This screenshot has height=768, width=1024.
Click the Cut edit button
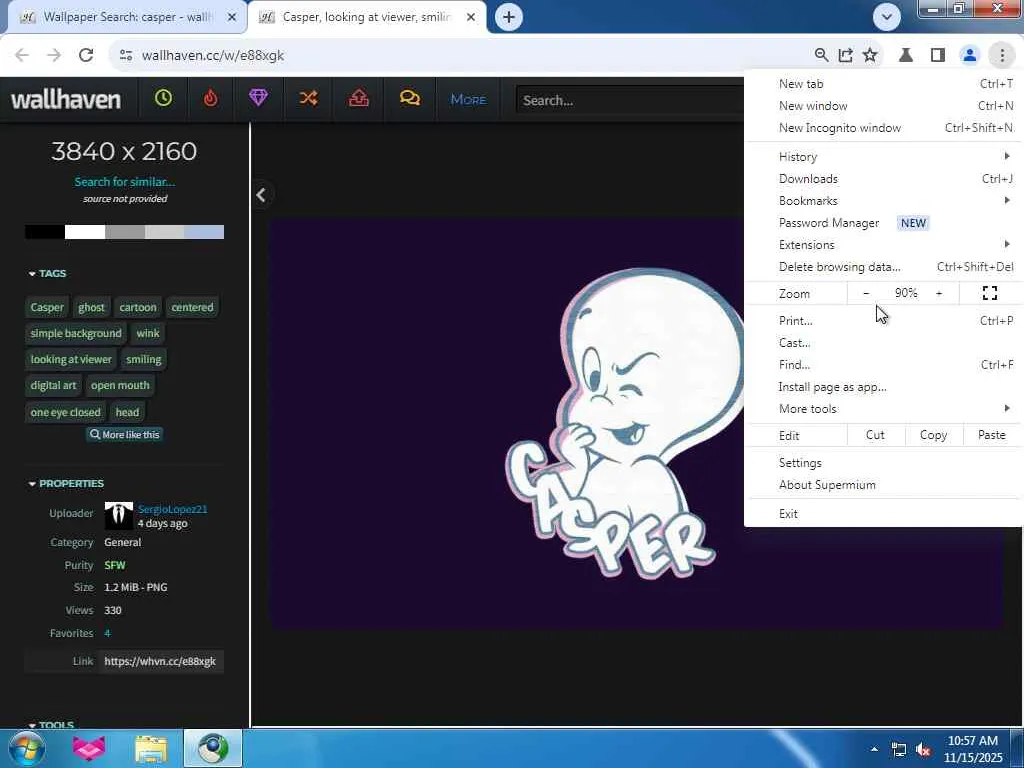875,435
